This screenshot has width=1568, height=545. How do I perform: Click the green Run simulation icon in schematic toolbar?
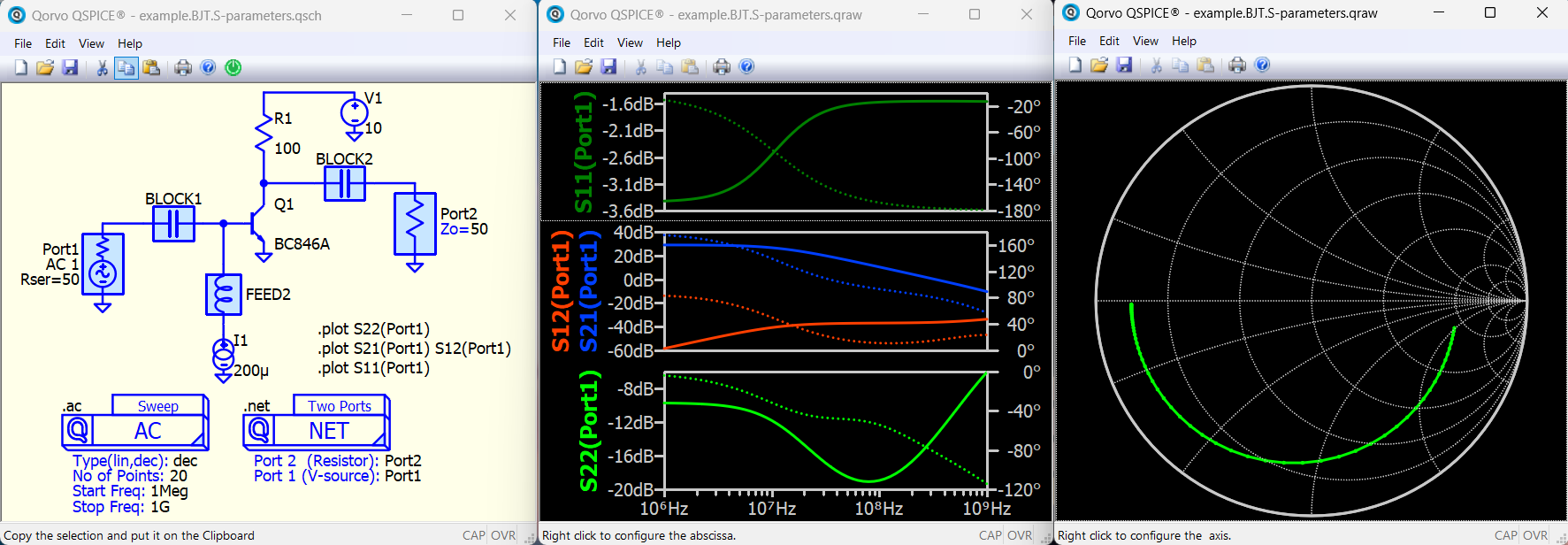233,67
